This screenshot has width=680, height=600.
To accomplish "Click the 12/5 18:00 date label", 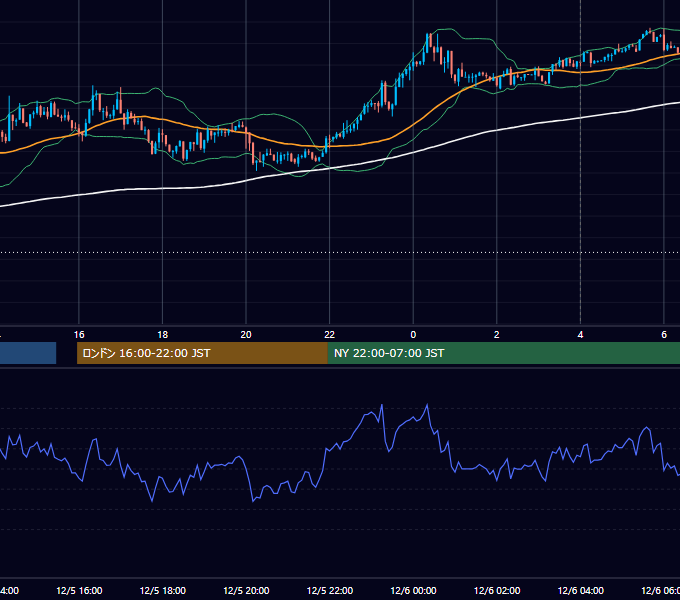I will tap(163, 590).
